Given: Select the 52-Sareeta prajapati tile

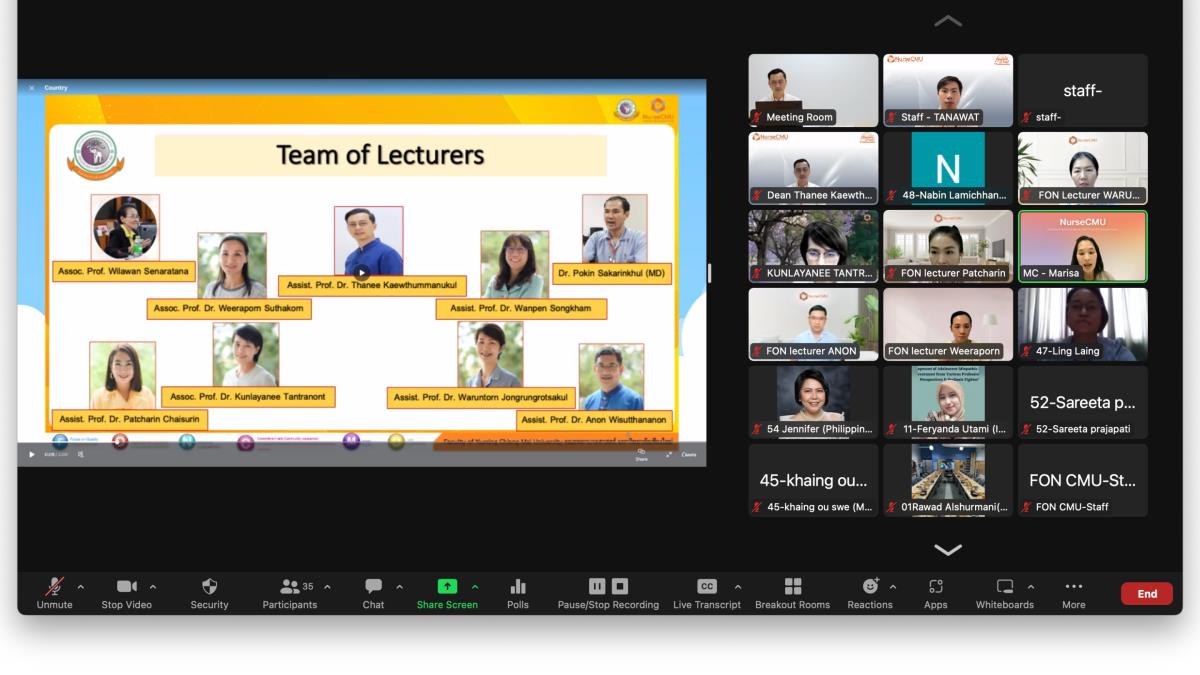Looking at the screenshot, I should (1083, 402).
